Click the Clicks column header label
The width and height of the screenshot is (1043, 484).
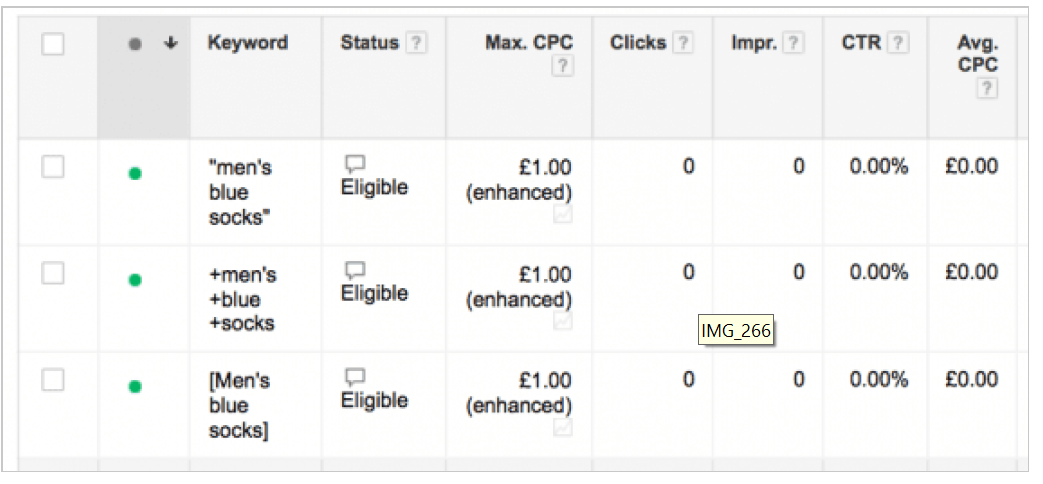click(x=638, y=43)
